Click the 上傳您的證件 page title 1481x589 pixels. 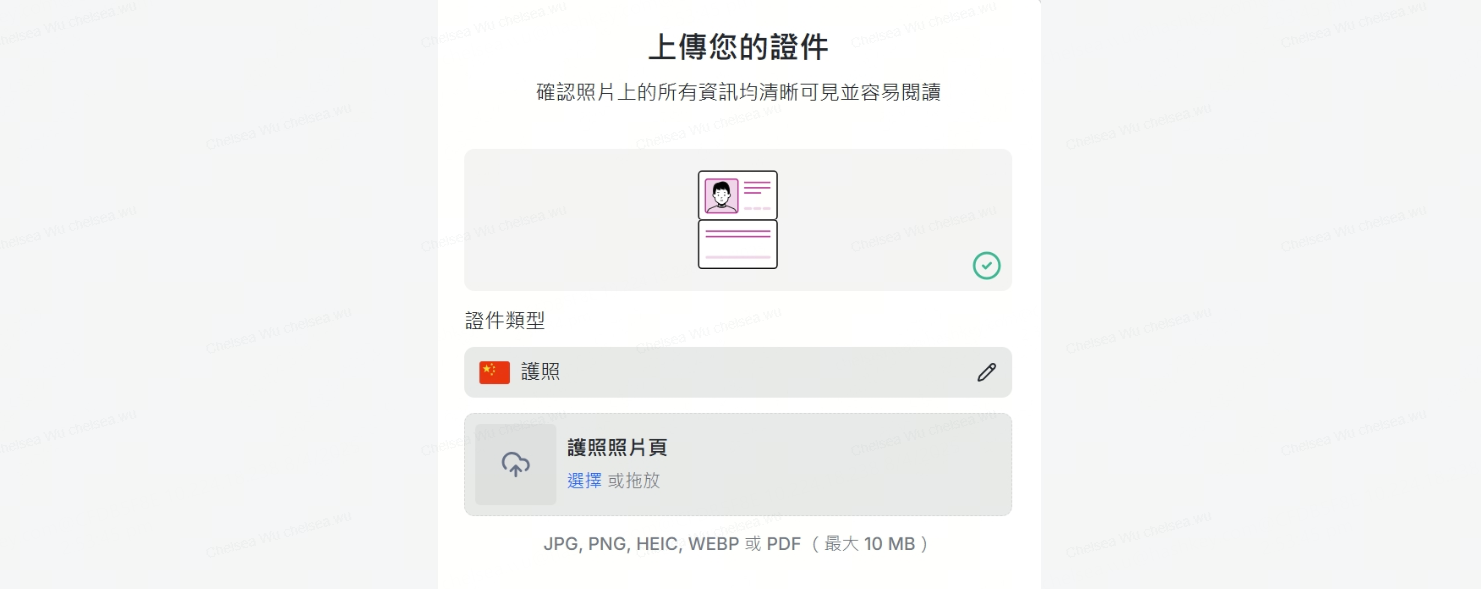pyautogui.click(x=738, y=47)
